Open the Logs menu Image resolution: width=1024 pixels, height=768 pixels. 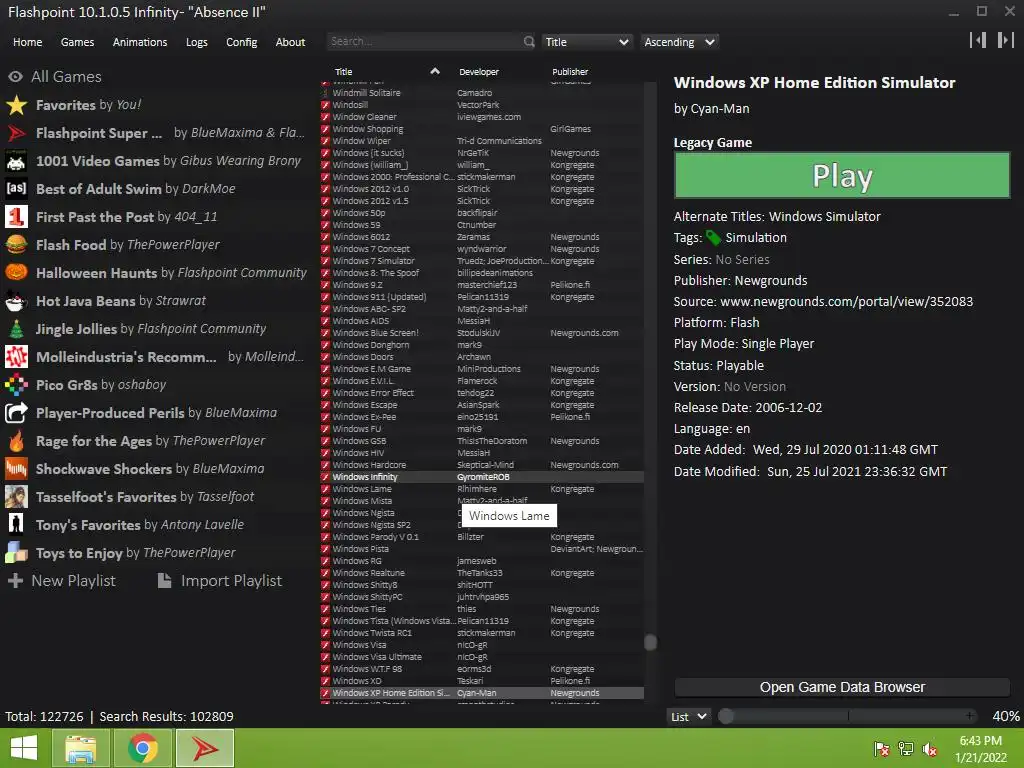197,42
